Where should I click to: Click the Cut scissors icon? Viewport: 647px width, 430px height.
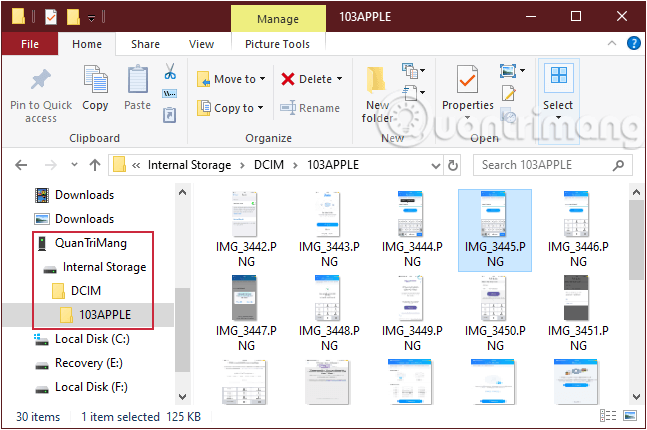pos(170,72)
